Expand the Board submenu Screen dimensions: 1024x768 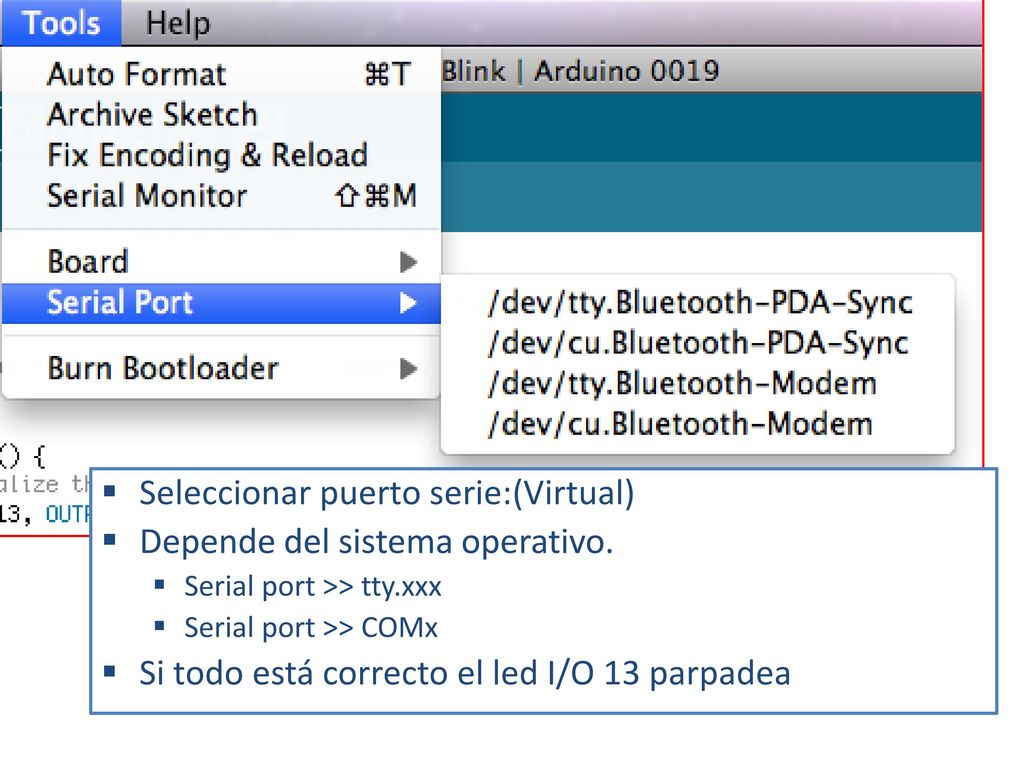[221, 262]
